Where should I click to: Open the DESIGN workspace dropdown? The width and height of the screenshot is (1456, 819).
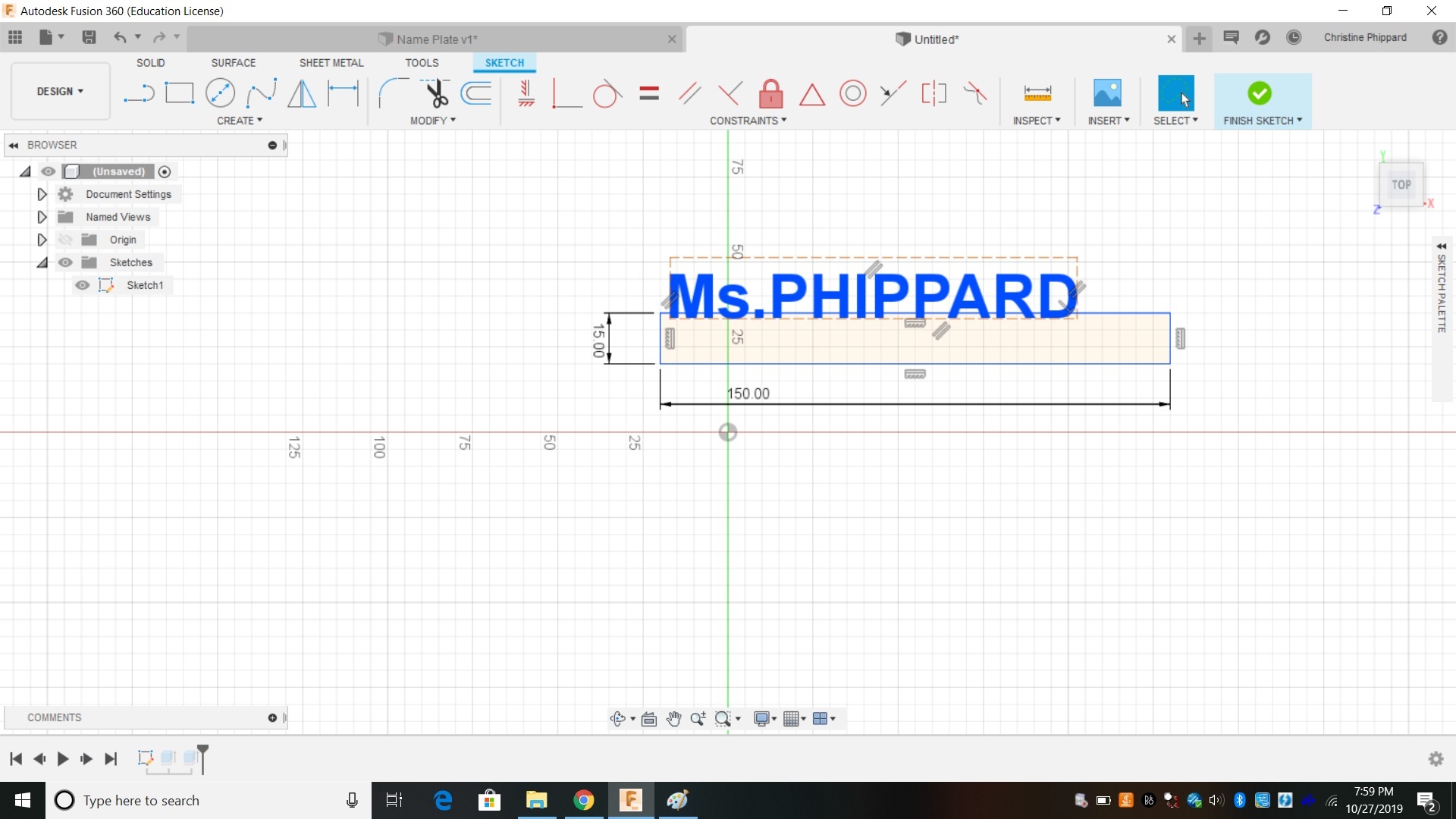click(x=60, y=91)
